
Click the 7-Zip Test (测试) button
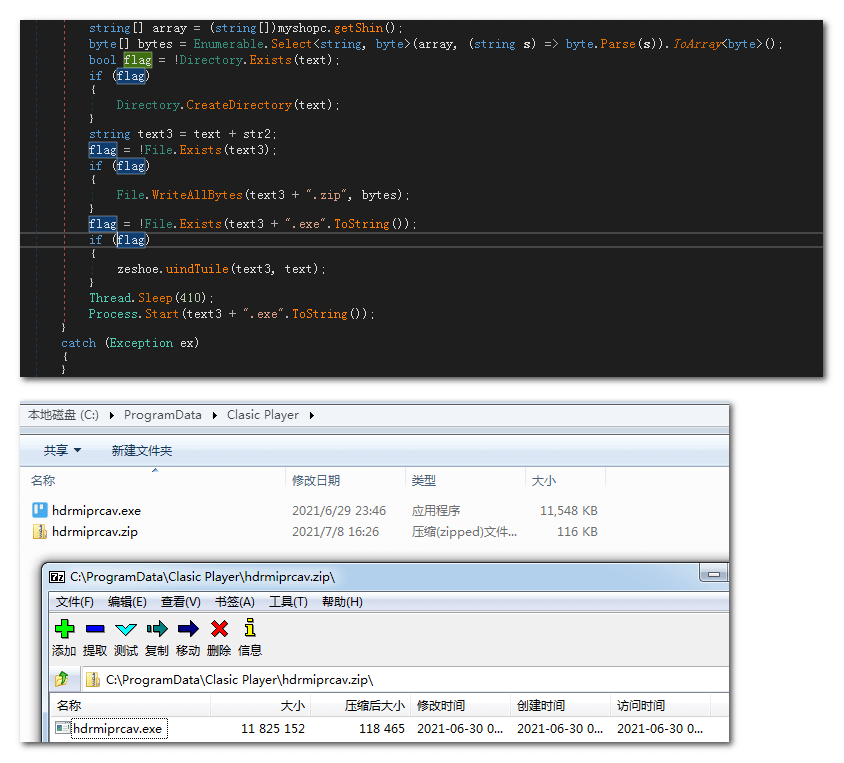[126, 638]
